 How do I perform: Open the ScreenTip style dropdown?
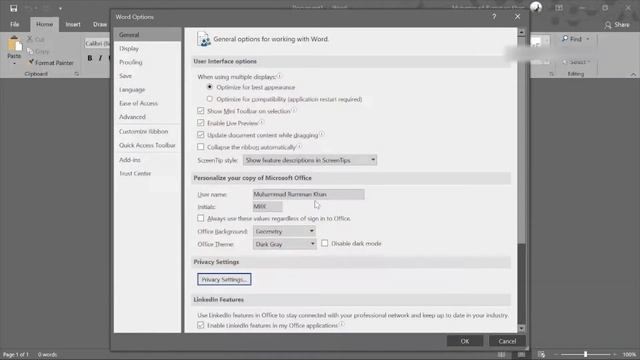point(310,160)
